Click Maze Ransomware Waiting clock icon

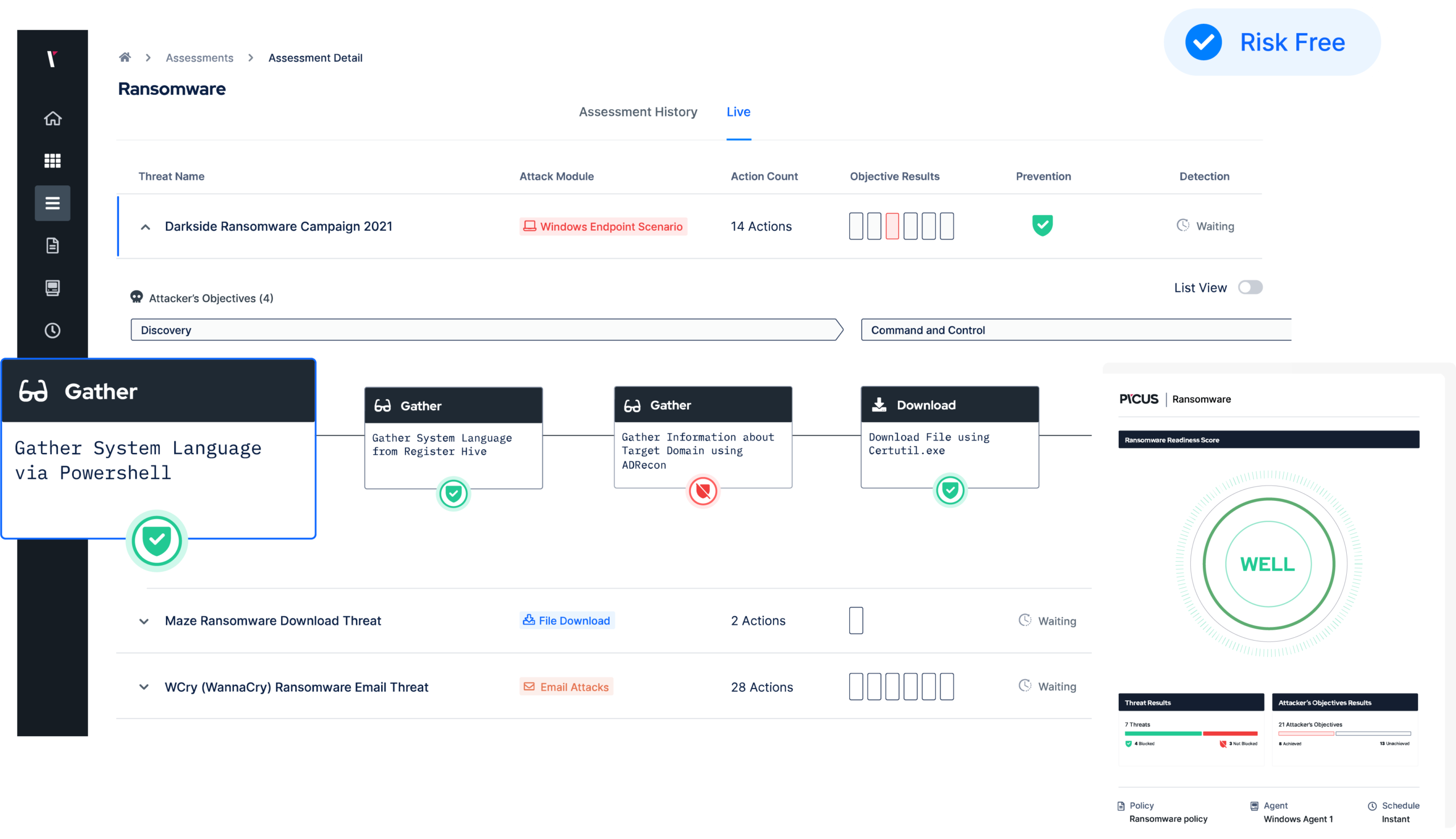click(1025, 620)
